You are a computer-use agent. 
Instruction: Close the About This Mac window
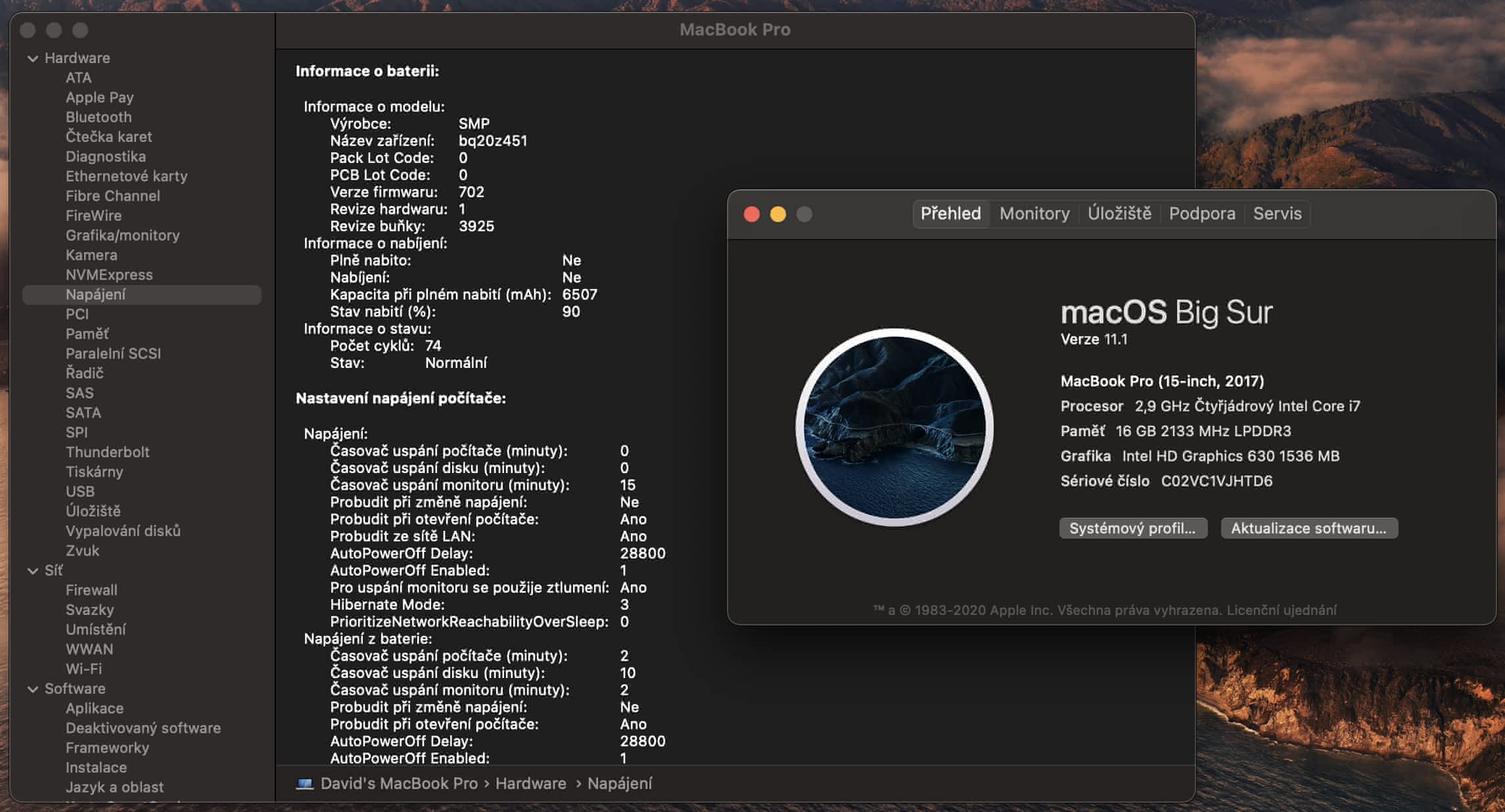point(752,214)
